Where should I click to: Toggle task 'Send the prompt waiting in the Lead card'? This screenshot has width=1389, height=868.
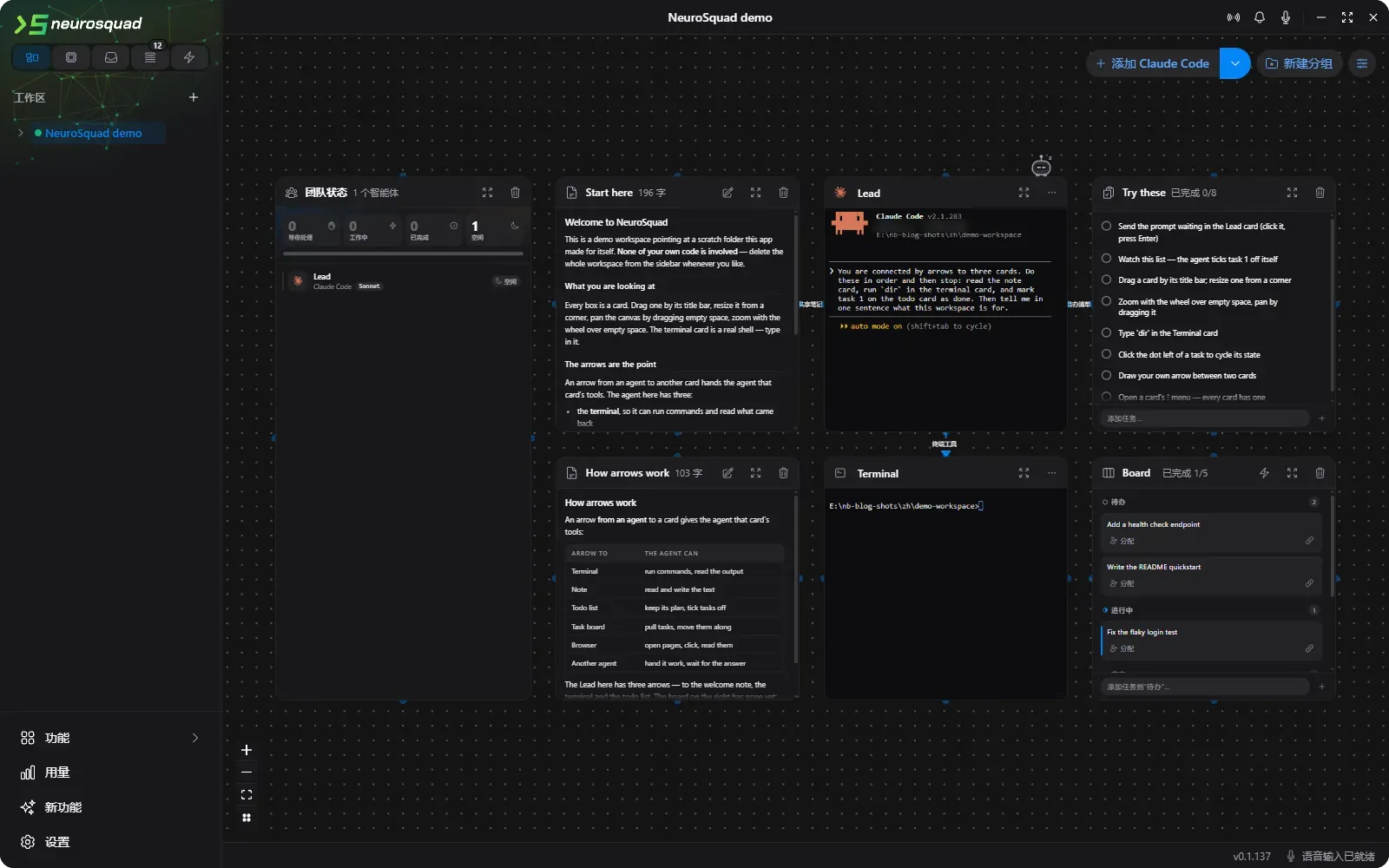[x=1106, y=226]
